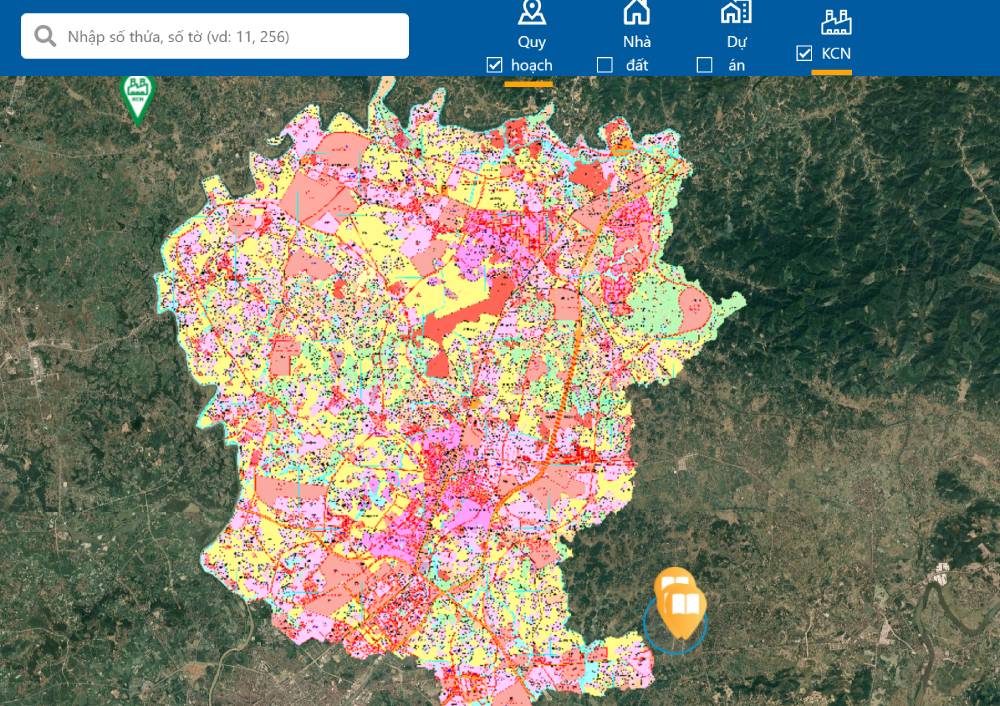
Task: Open the green KCN marker on the map
Action: pyautogui.click(x=138, y=96)
